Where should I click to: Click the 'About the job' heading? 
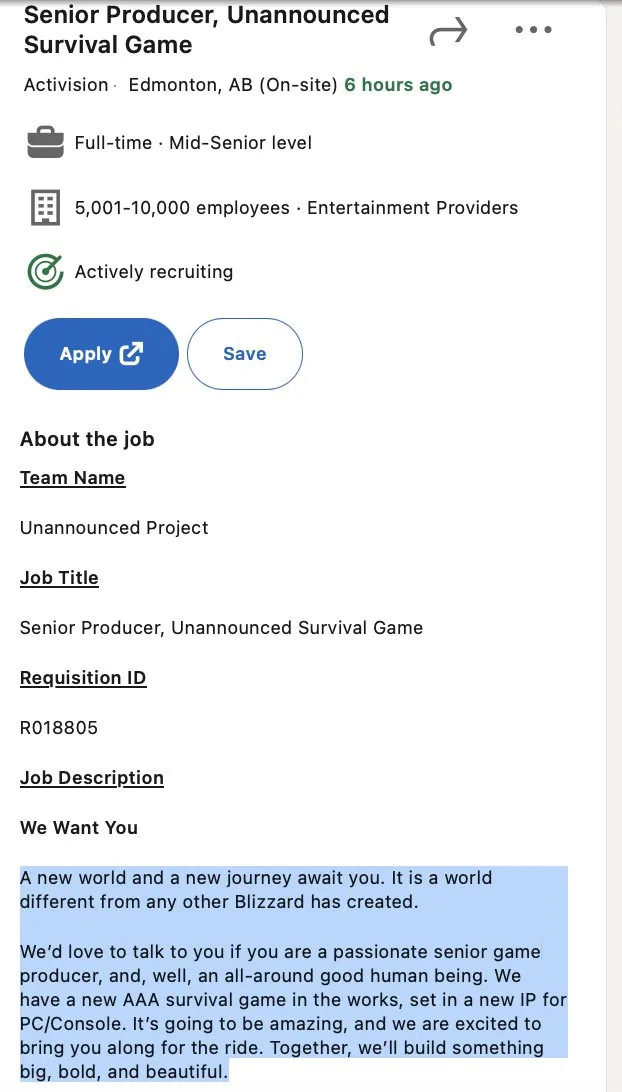click(x=87, y=439)
